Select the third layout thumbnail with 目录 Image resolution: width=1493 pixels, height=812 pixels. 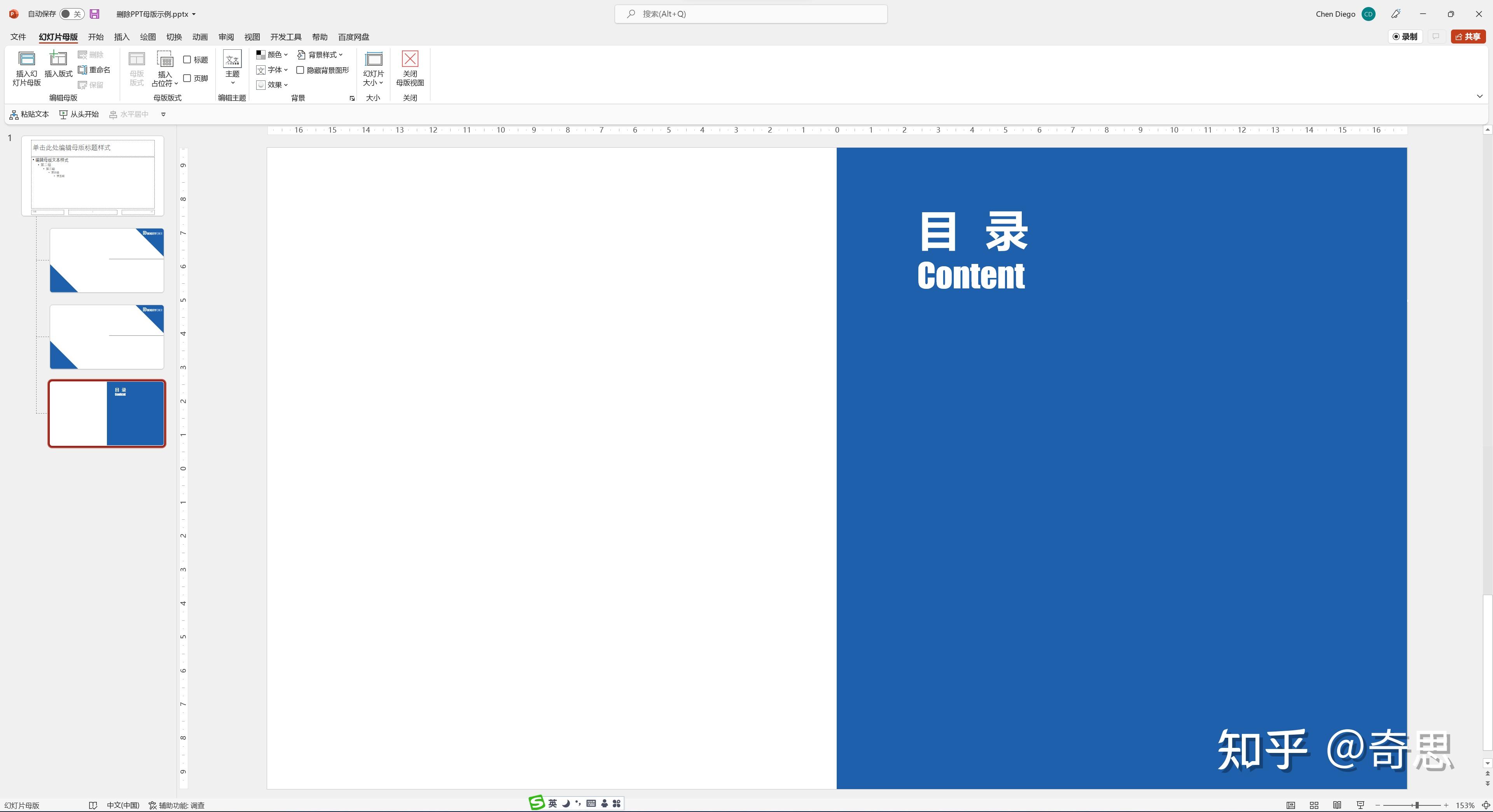[x=107, y=413]
